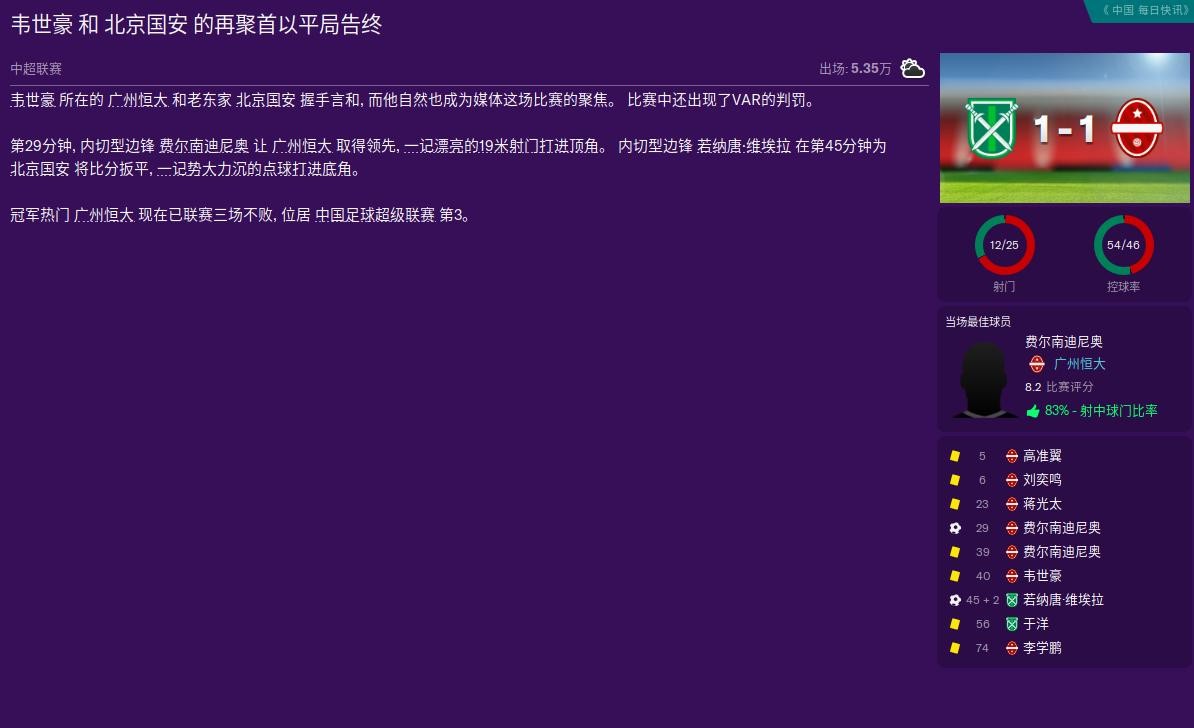
Task: Click the shots 12/25 donut chart
Action: pos(1004,245)
